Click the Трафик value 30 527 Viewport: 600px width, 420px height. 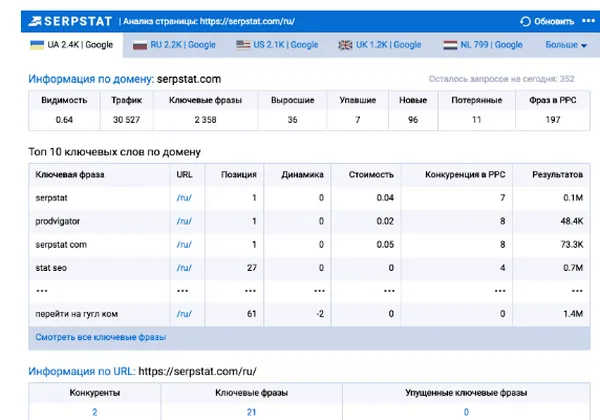(x=126, y=120)
